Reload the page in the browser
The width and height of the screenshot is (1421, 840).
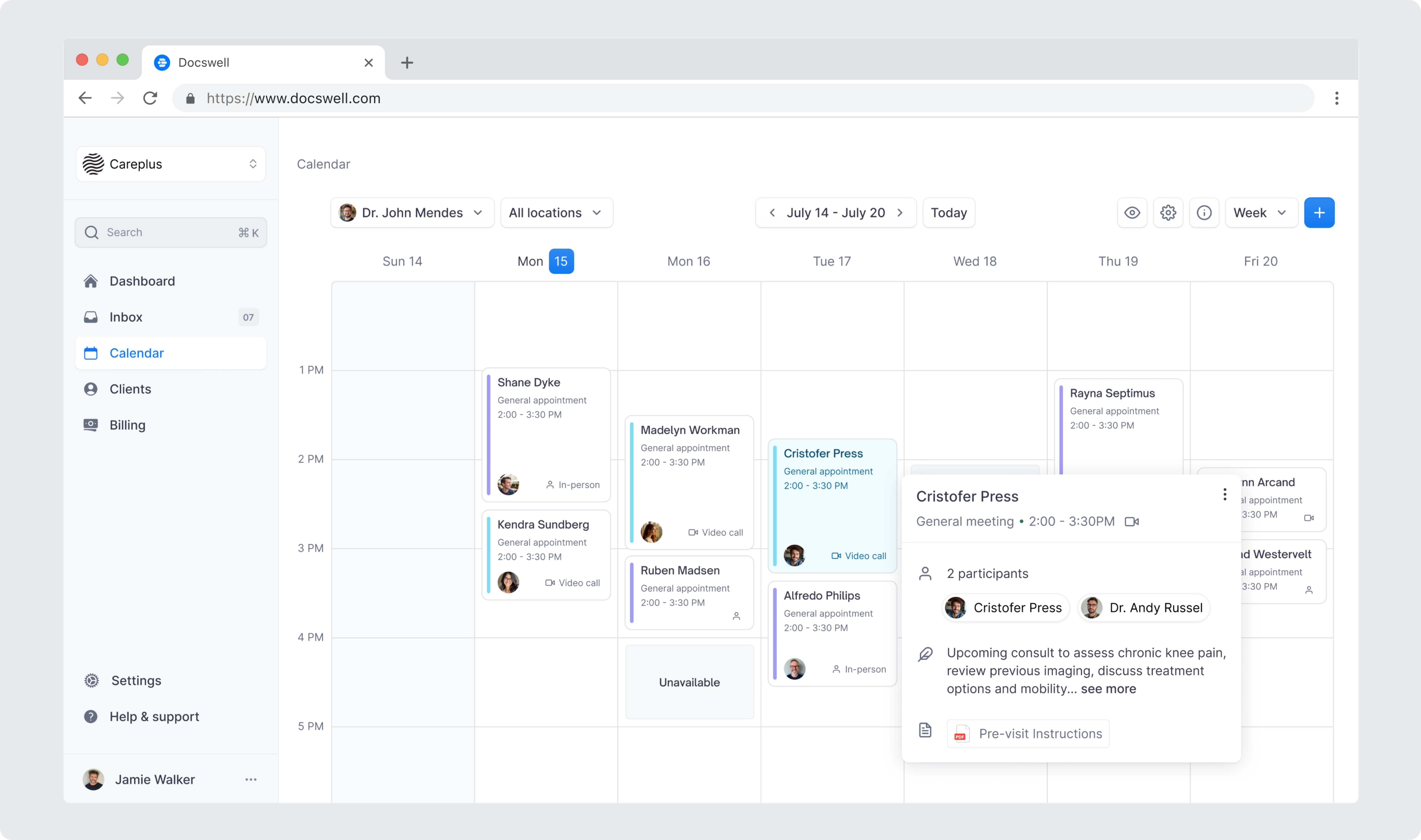point(150,99)
